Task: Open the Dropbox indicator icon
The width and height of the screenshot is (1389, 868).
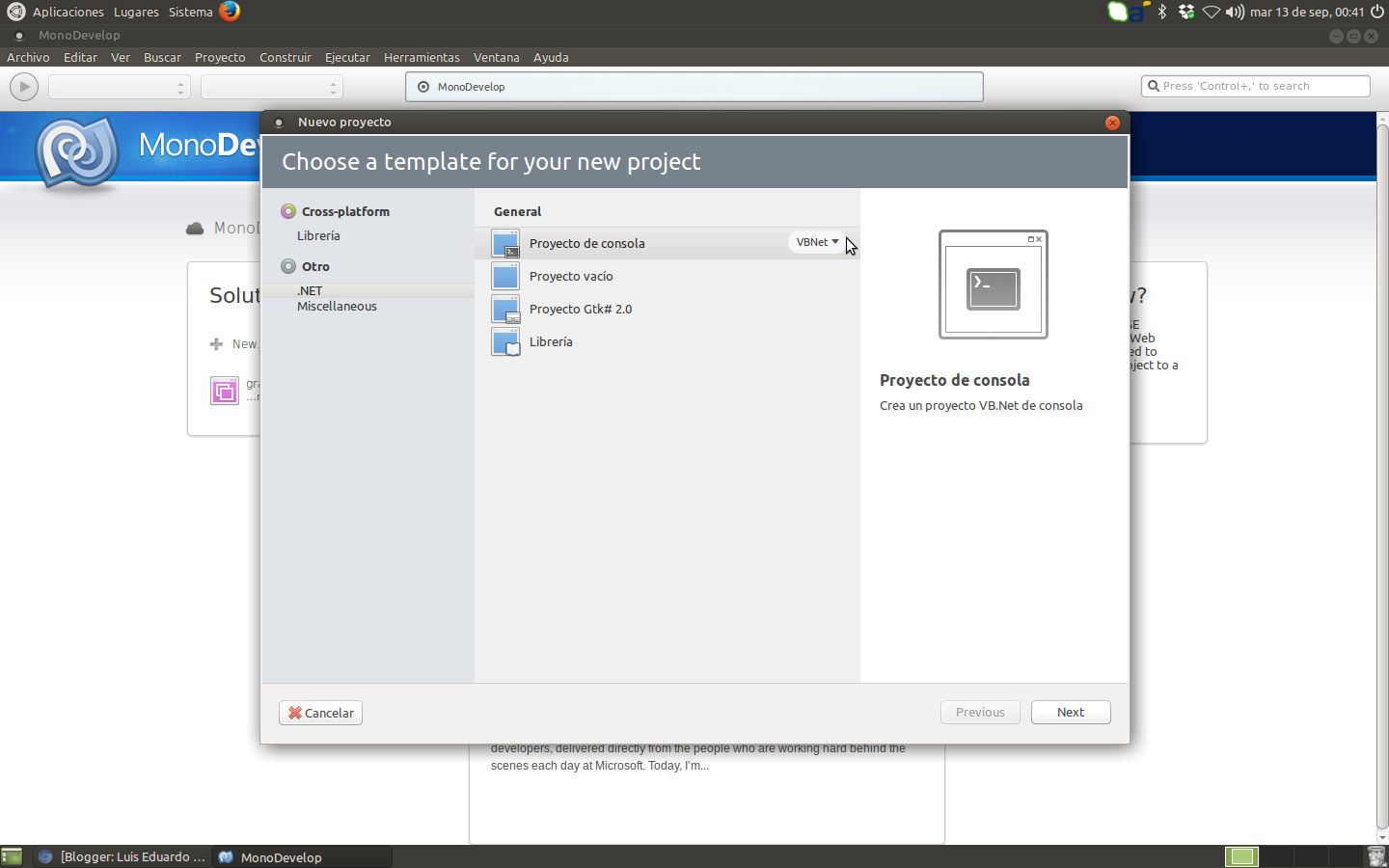Action: click(x=1186, y=12)
